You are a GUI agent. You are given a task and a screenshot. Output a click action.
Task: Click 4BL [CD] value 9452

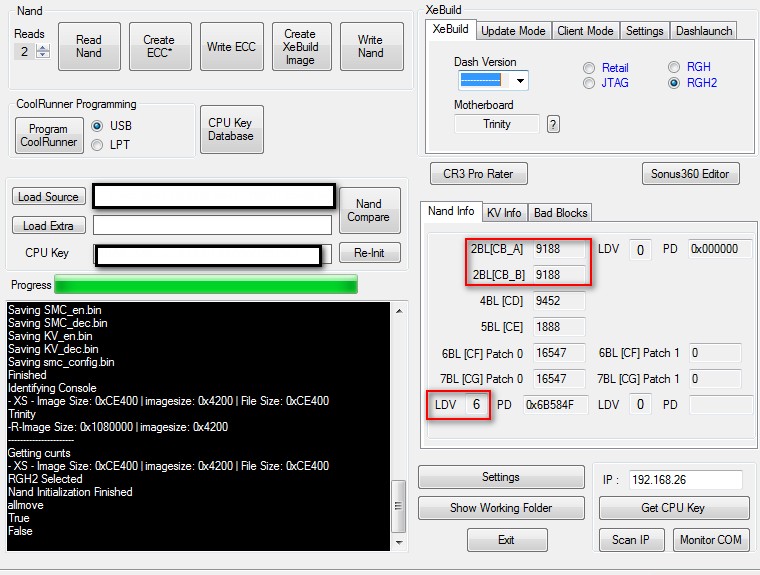(559, 301)
